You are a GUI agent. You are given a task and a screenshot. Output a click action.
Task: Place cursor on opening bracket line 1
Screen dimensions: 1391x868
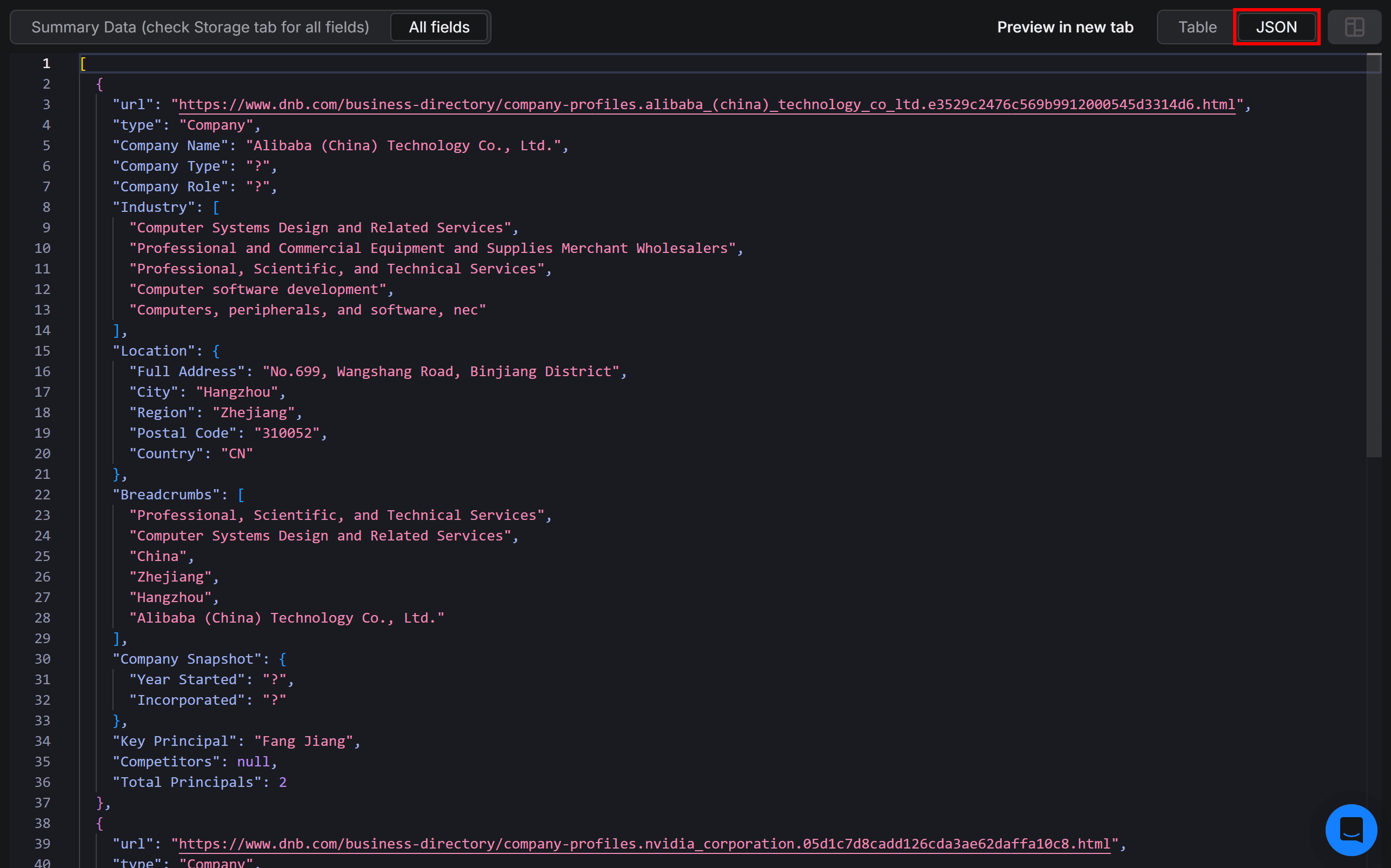(x=83, y=63)
